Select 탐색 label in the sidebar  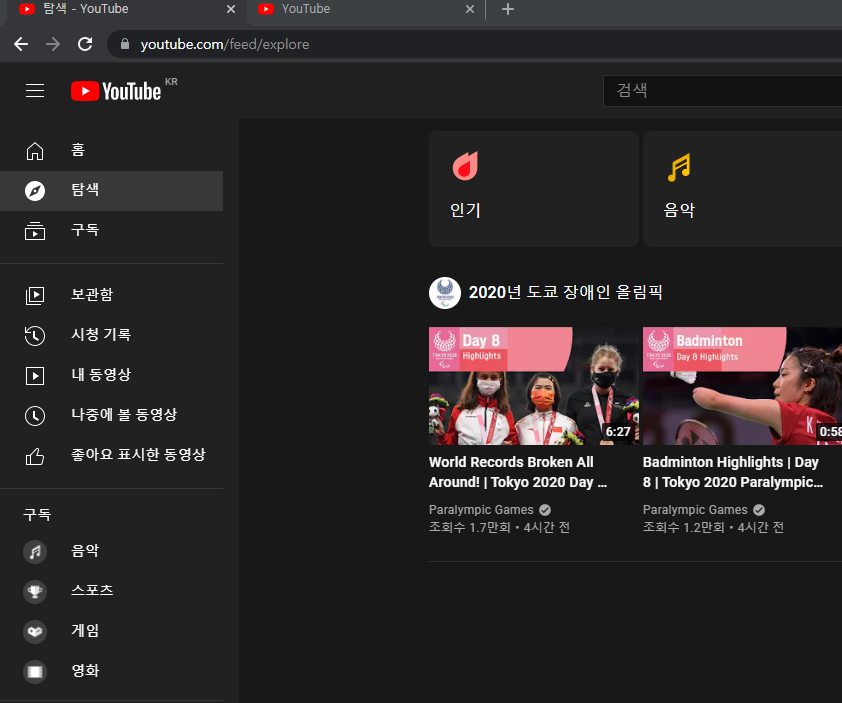85,190
